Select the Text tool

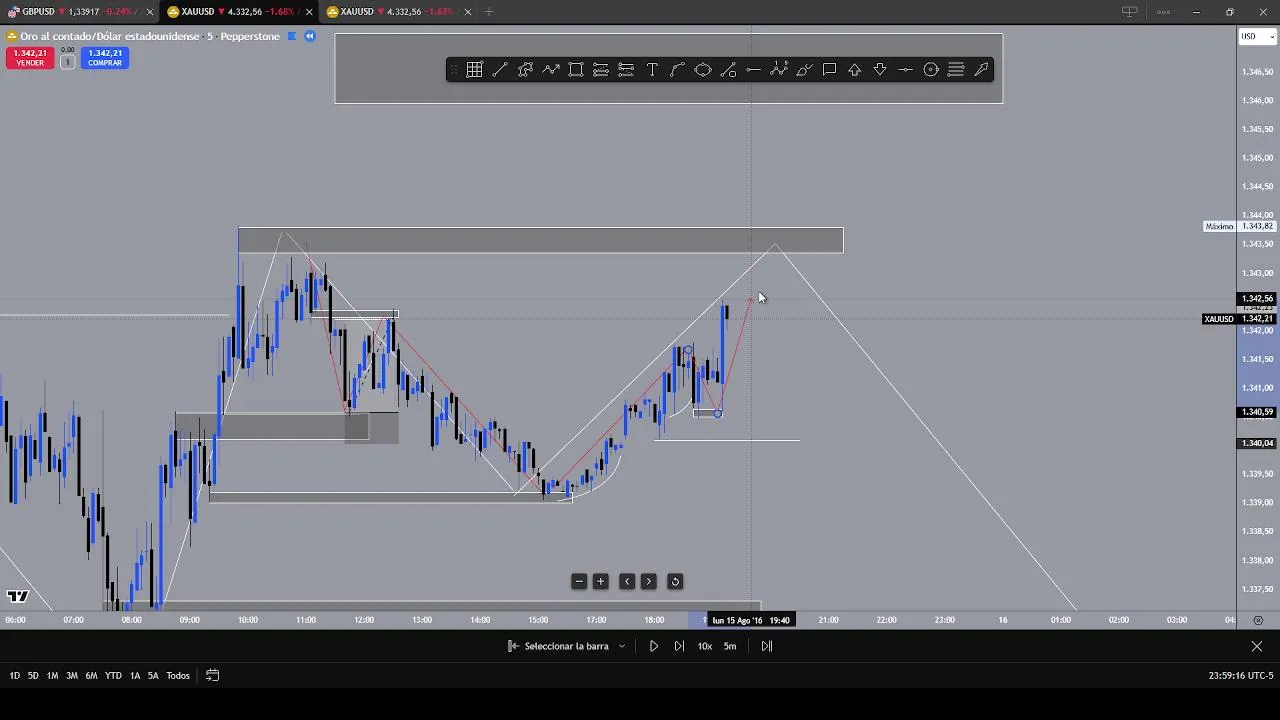652,70
